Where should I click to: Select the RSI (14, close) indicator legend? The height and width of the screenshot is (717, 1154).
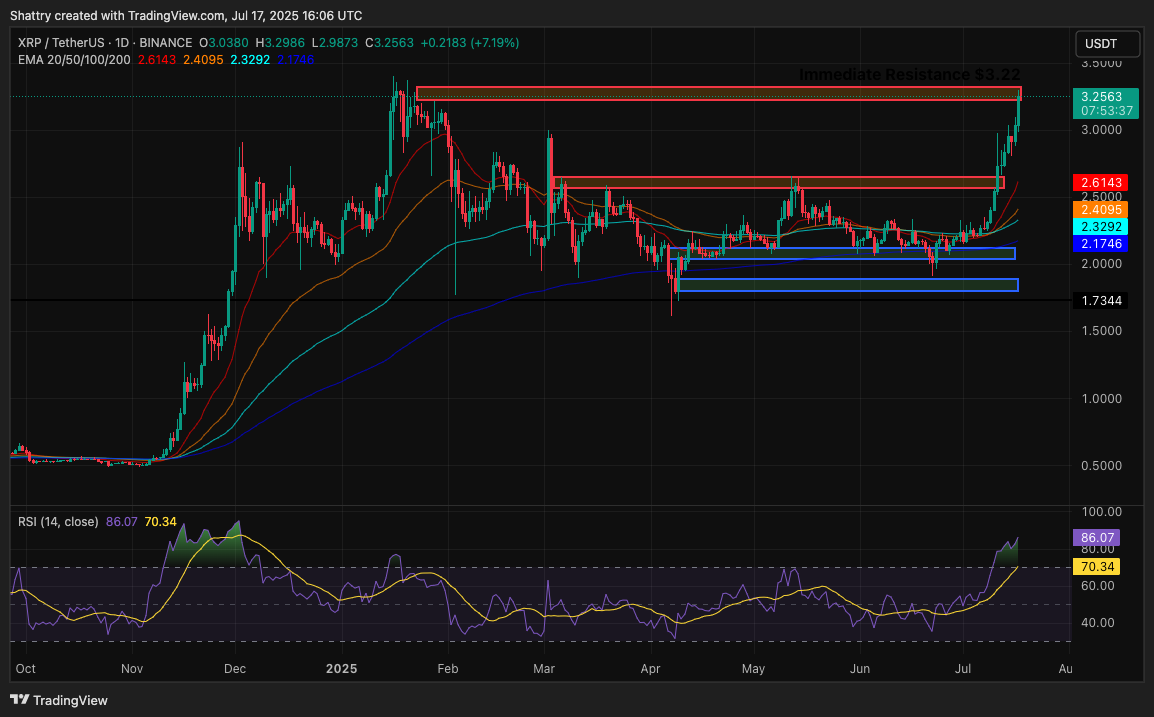pos(58,521)
